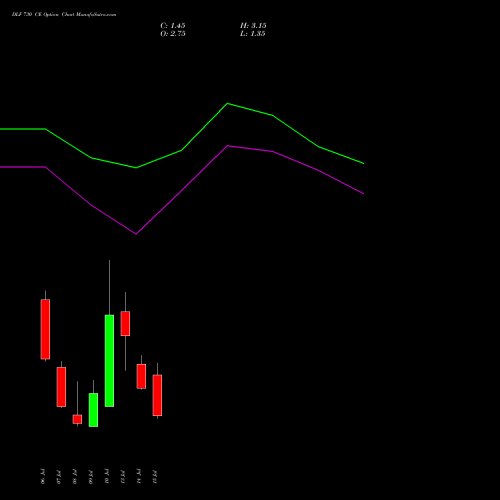Click the '08 Jul' date axis label
This screenshot has width=500, height=500.
click(x=75, y=476)
